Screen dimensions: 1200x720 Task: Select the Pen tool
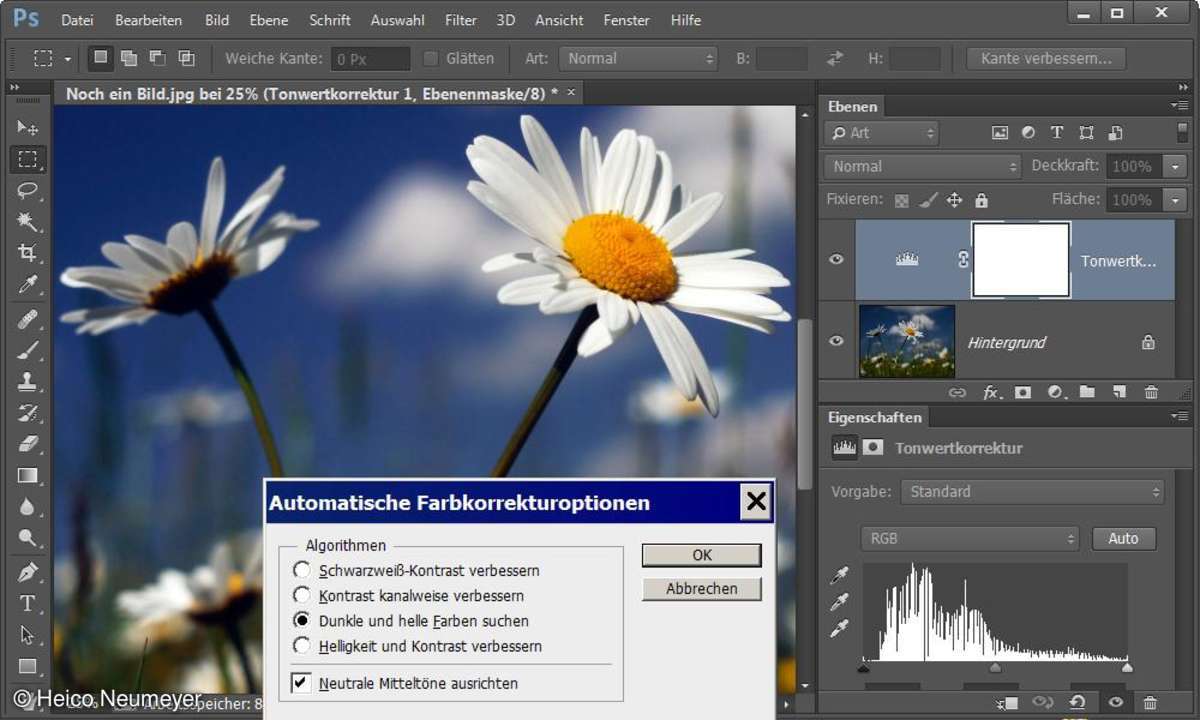tap(27, 572)
